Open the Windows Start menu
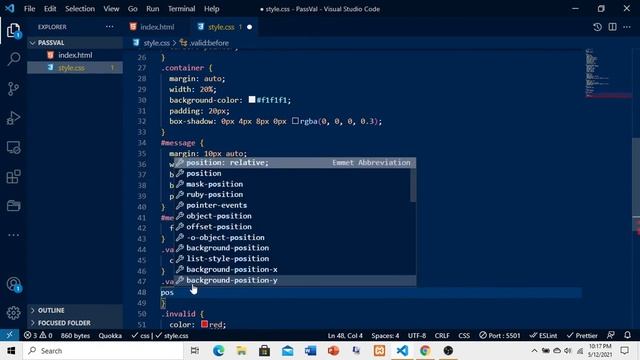 click(11, 351)
